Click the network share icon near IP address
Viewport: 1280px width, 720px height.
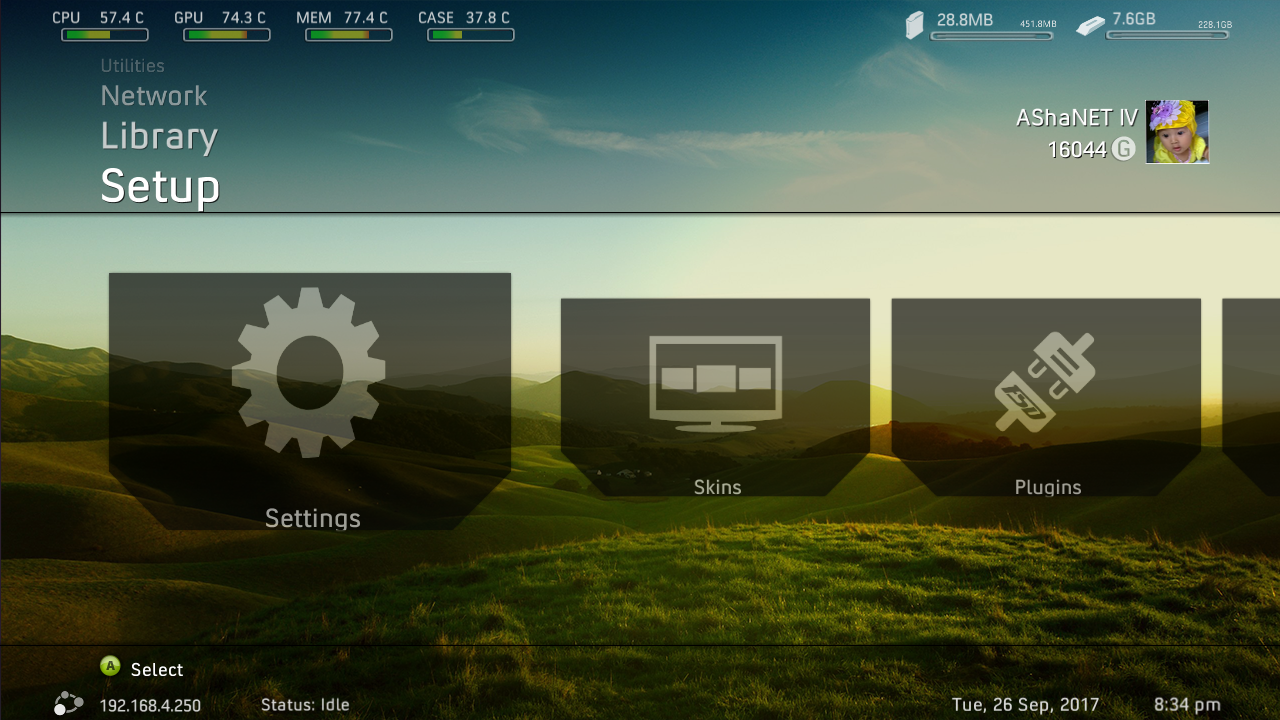tap(68, 704)
